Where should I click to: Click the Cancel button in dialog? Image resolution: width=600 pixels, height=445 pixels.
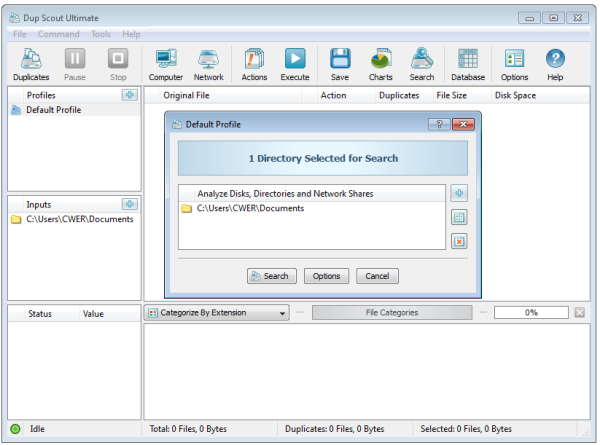coord(377,276)
